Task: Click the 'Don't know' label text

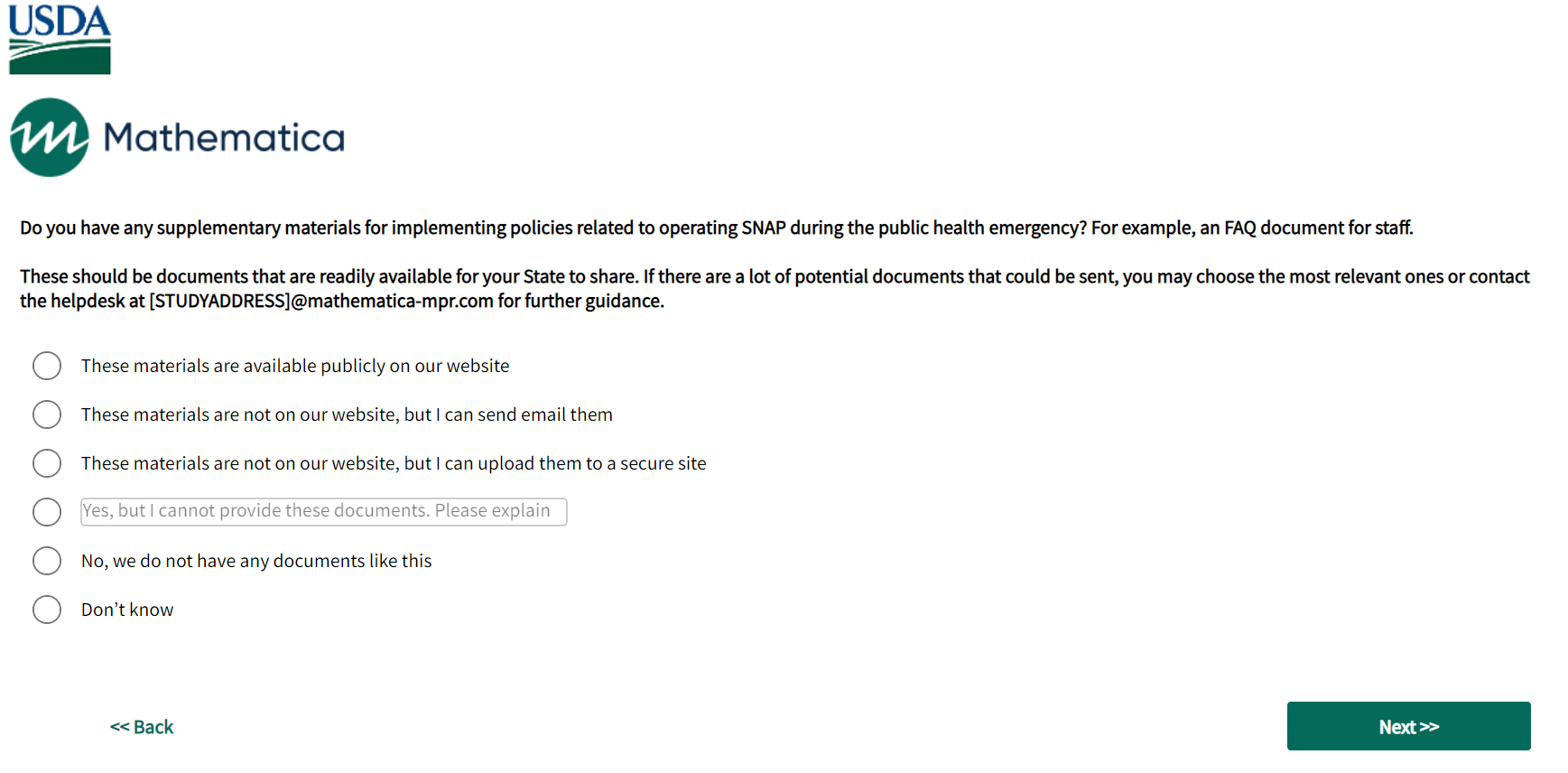Action: pos(127,610)
